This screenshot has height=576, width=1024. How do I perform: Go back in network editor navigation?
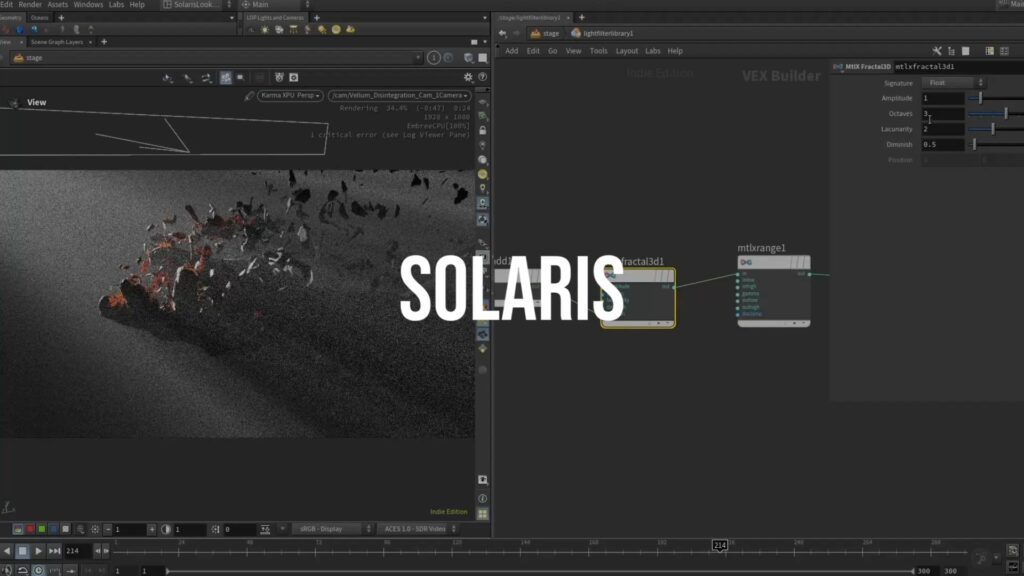502,33
